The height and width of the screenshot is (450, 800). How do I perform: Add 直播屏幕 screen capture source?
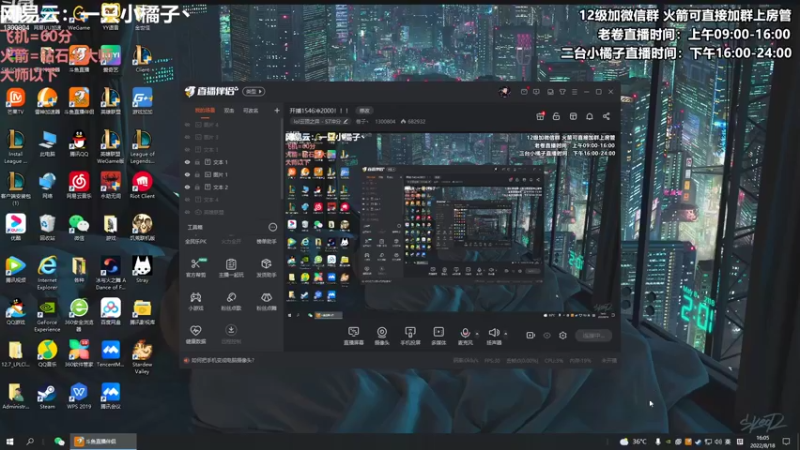pos(354,336)
